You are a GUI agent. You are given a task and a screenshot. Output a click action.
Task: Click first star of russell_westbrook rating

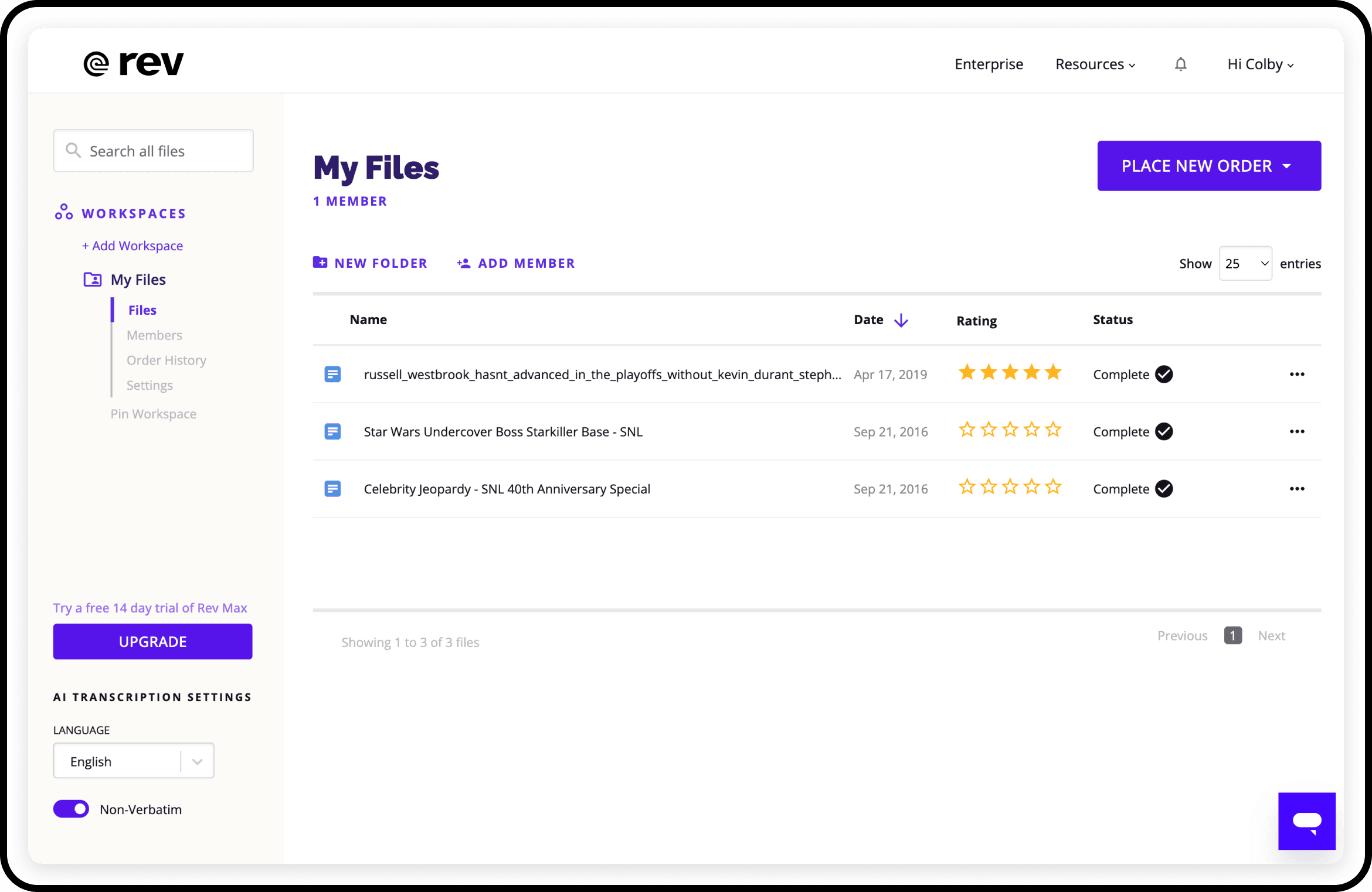pyautogui.click(x=967, y=372)
